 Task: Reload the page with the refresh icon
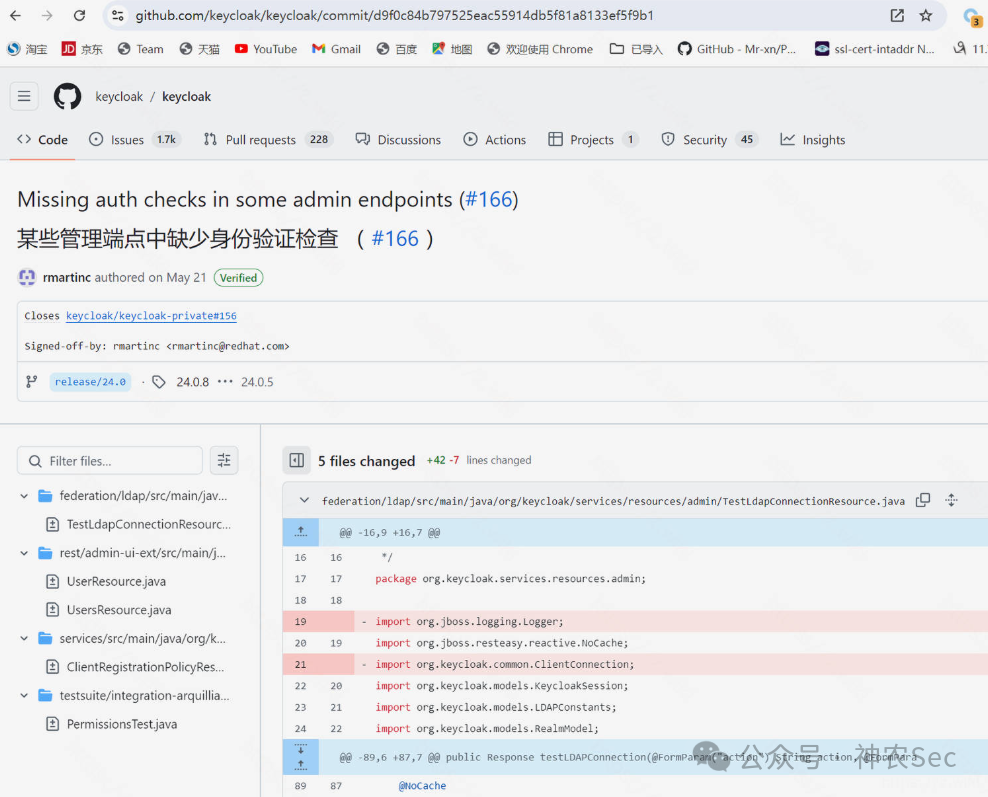click(x=79, y=15)
